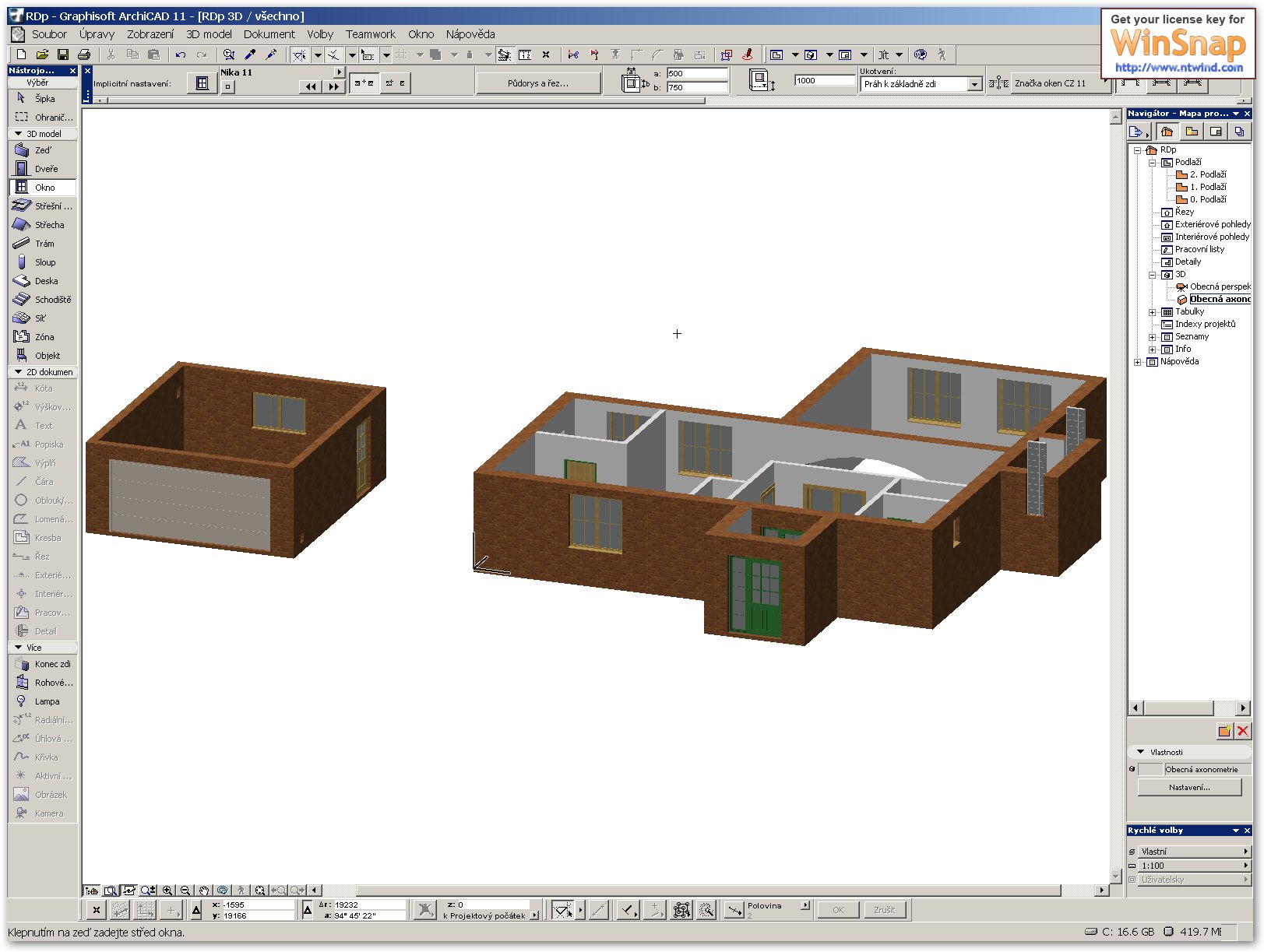
Task: Click the Save floppy disk icon
Action: click(x=63, y=54)
